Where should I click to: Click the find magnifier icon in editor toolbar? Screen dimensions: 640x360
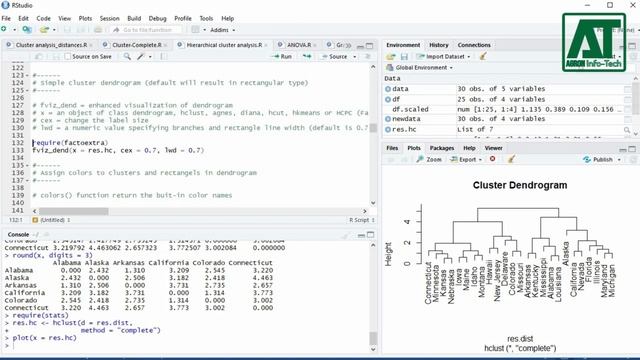127,56
